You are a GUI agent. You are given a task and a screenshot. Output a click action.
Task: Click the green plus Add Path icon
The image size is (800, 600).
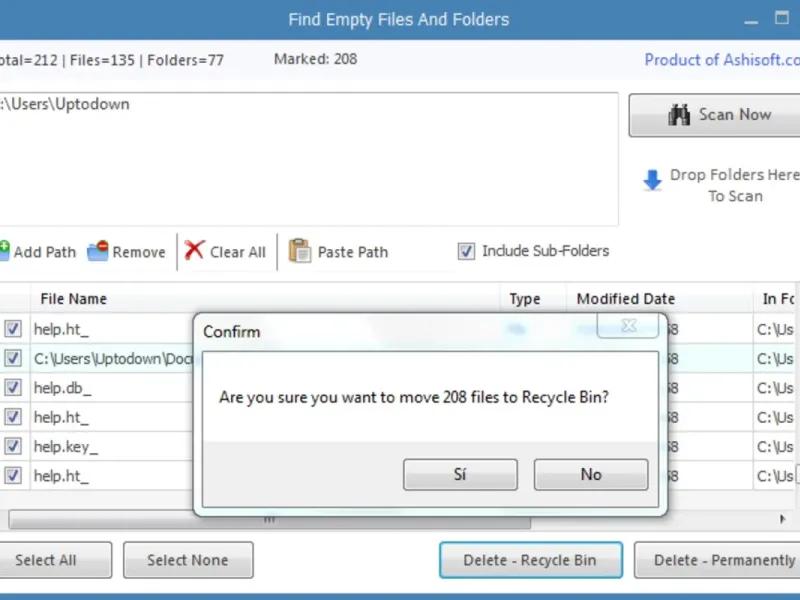coord(3,250)
